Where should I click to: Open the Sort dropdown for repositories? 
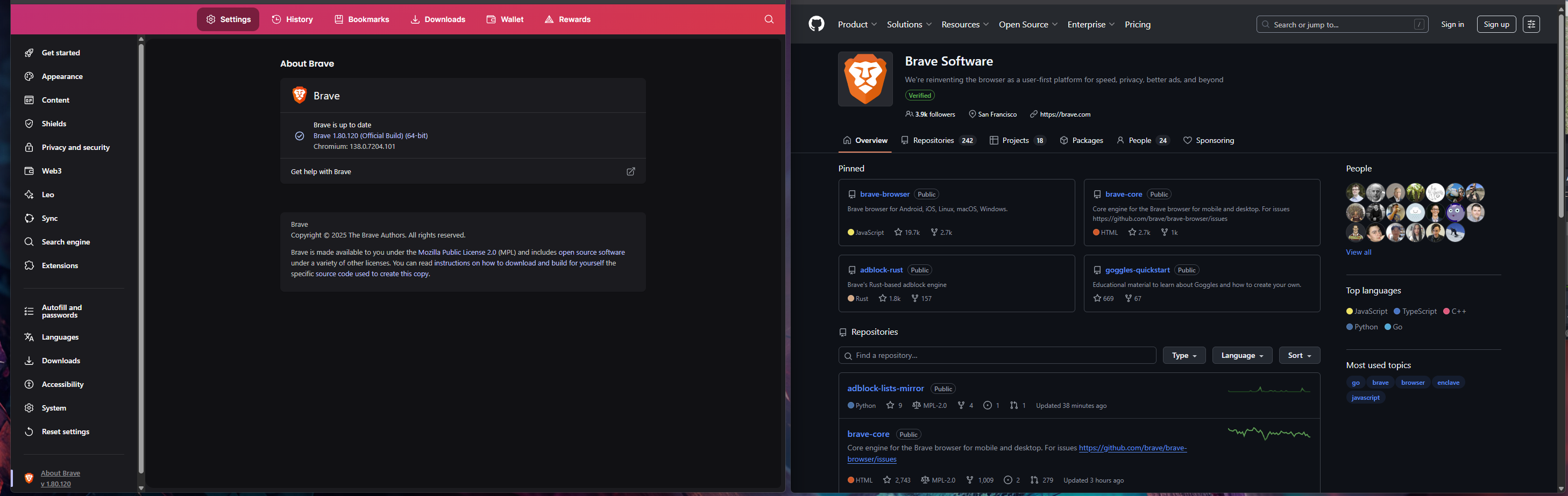point(1300,356)
